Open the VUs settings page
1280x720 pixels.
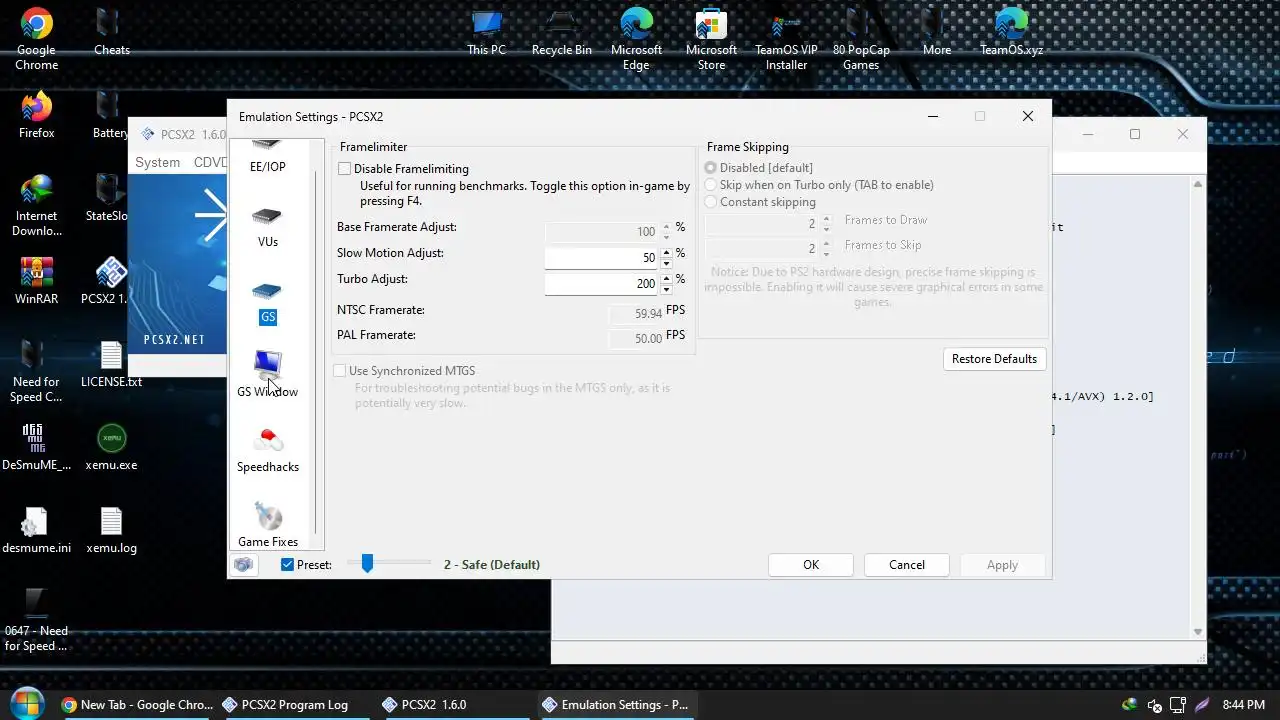[267, 228]
